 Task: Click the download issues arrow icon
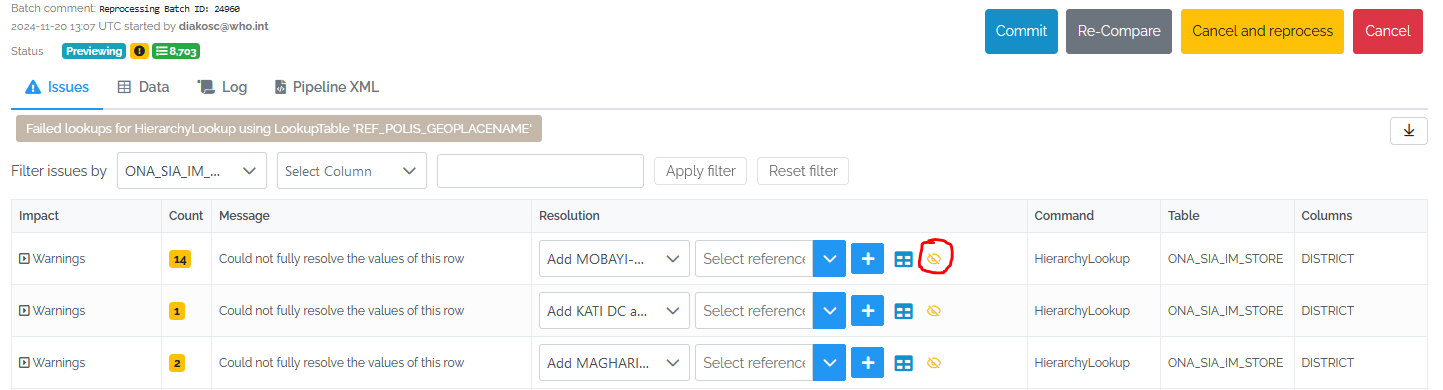pyautogui.click(x=1408, y=131)
